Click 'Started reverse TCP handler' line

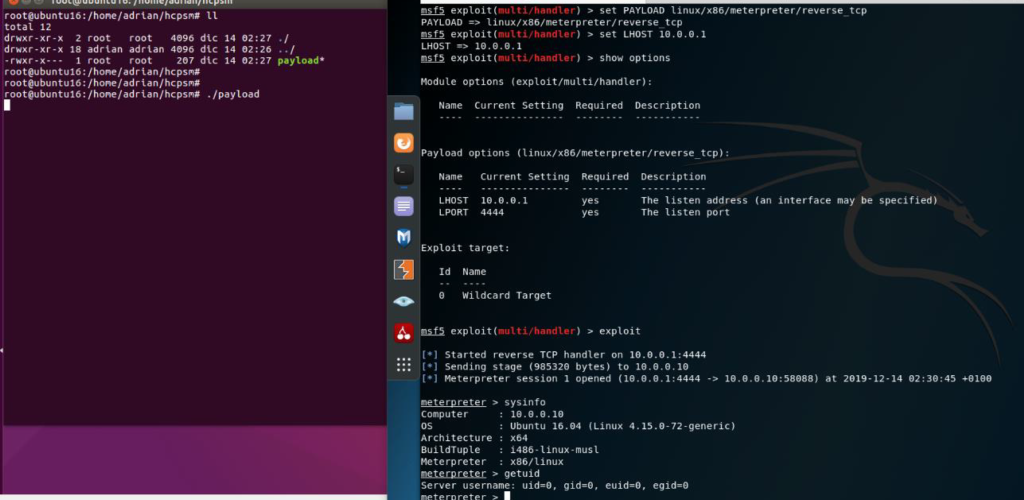click(564, 355)
